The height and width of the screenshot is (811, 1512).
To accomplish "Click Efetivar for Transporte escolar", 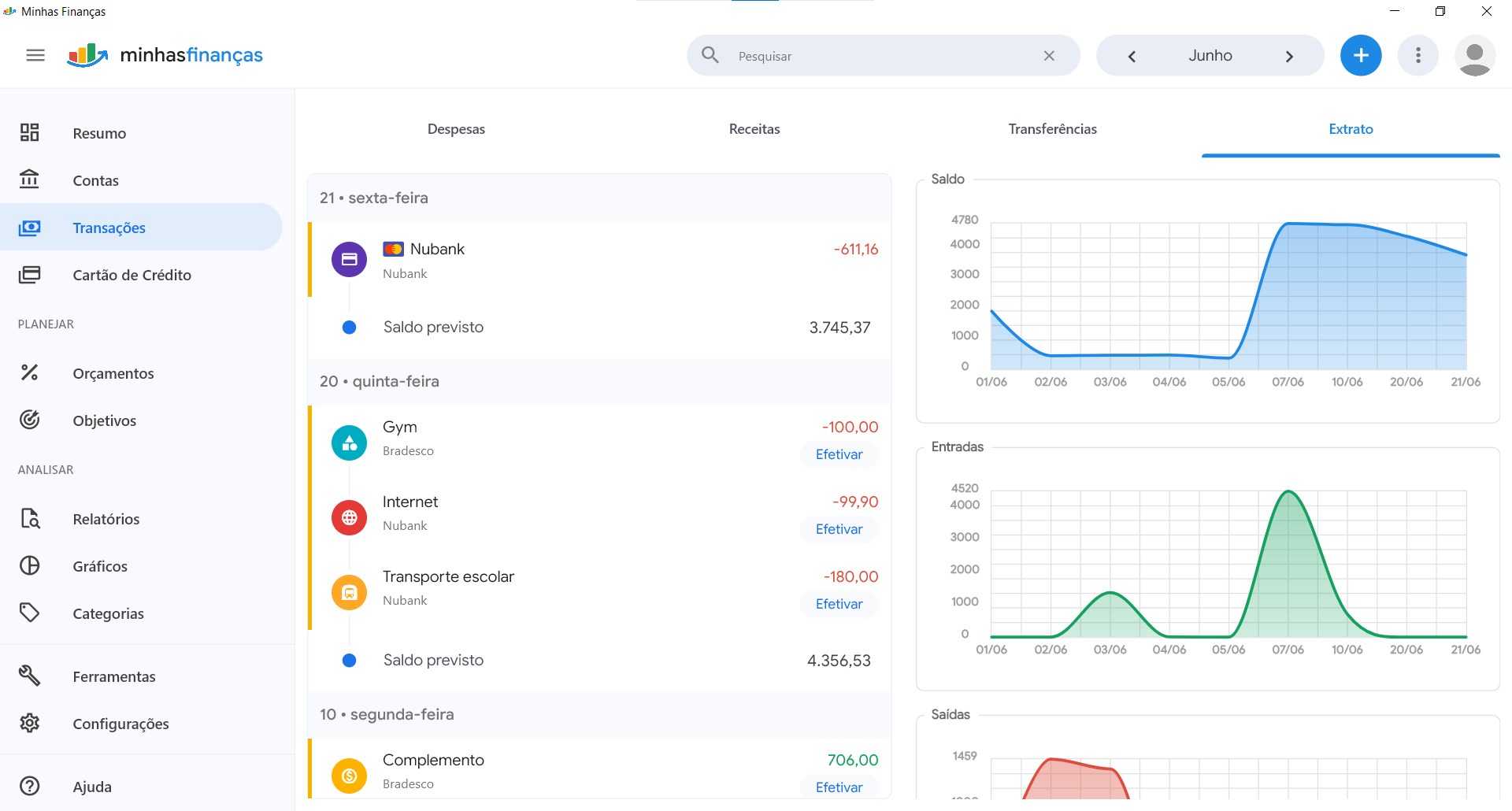I will (839, 604).
